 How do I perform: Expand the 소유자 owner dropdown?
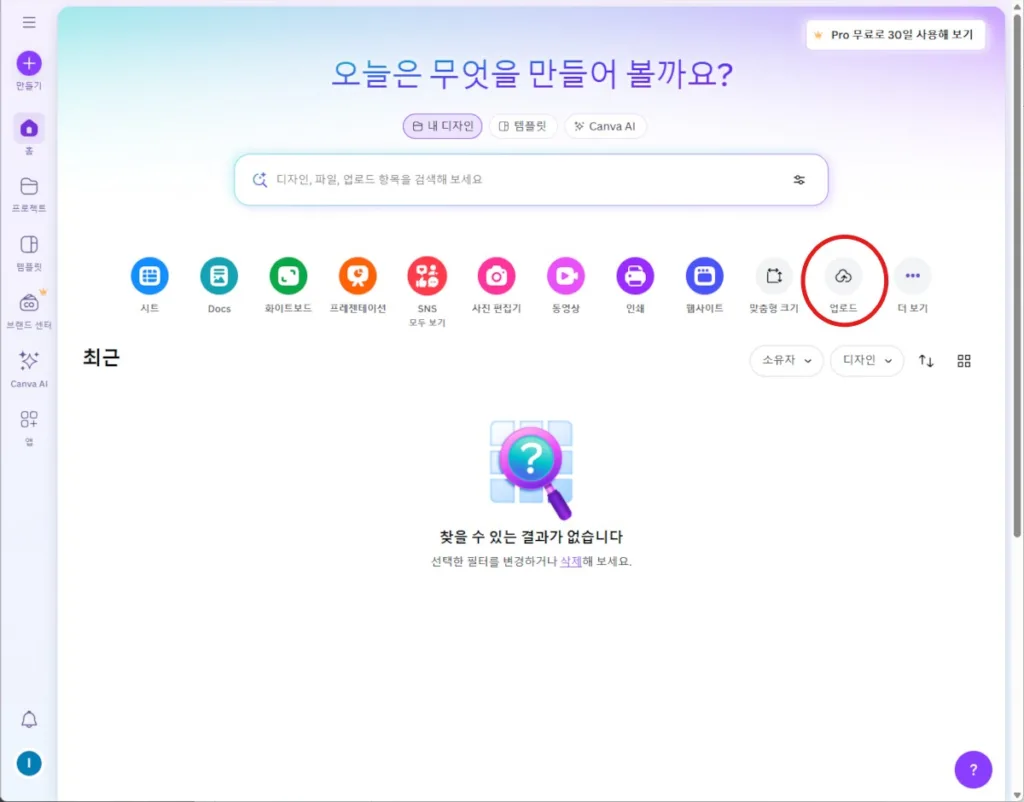tap(786, 361)
